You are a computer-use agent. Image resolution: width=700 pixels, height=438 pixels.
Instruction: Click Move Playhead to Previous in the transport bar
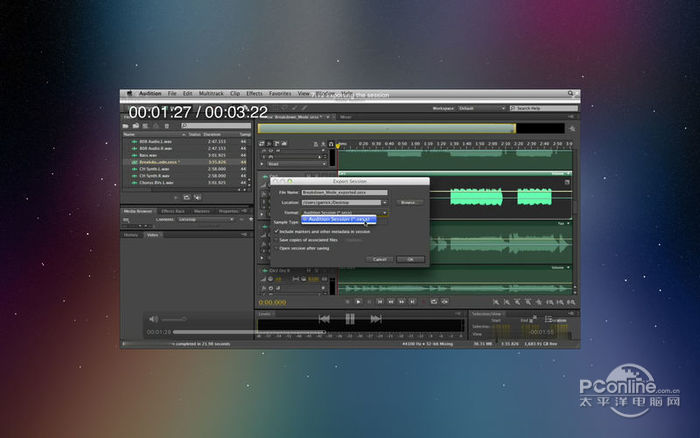(x=380, y=302)
